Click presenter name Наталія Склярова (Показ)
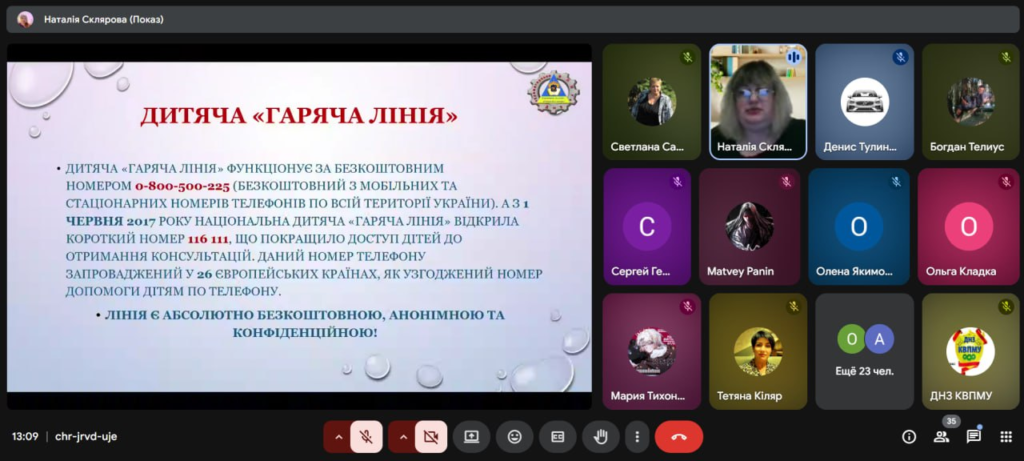Viewport: 1024px width, 461px height. point(103,19)
